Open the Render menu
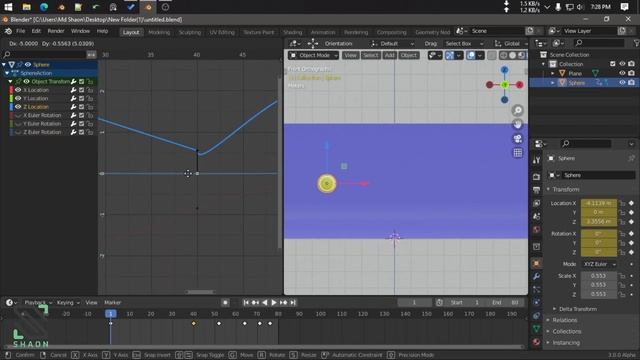The image size is (640, 360). [x=56, y=31]
